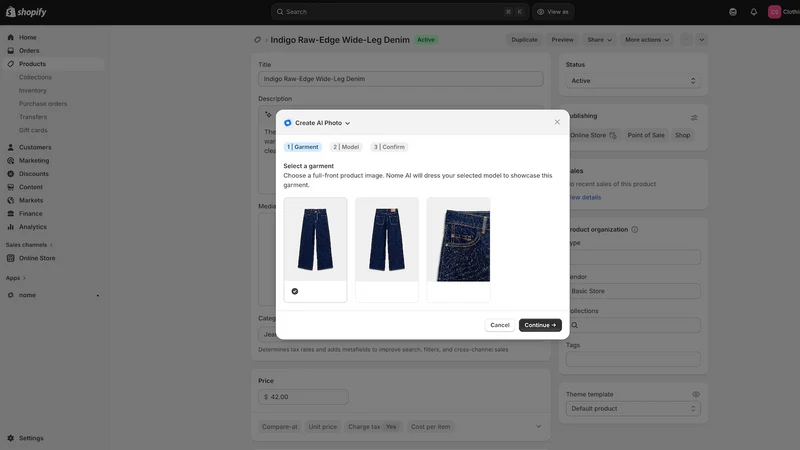The width and height of the screenshot is (800, 450).
Task: Click the Online Store schedule icon
Action: click(x=613, y=135)
